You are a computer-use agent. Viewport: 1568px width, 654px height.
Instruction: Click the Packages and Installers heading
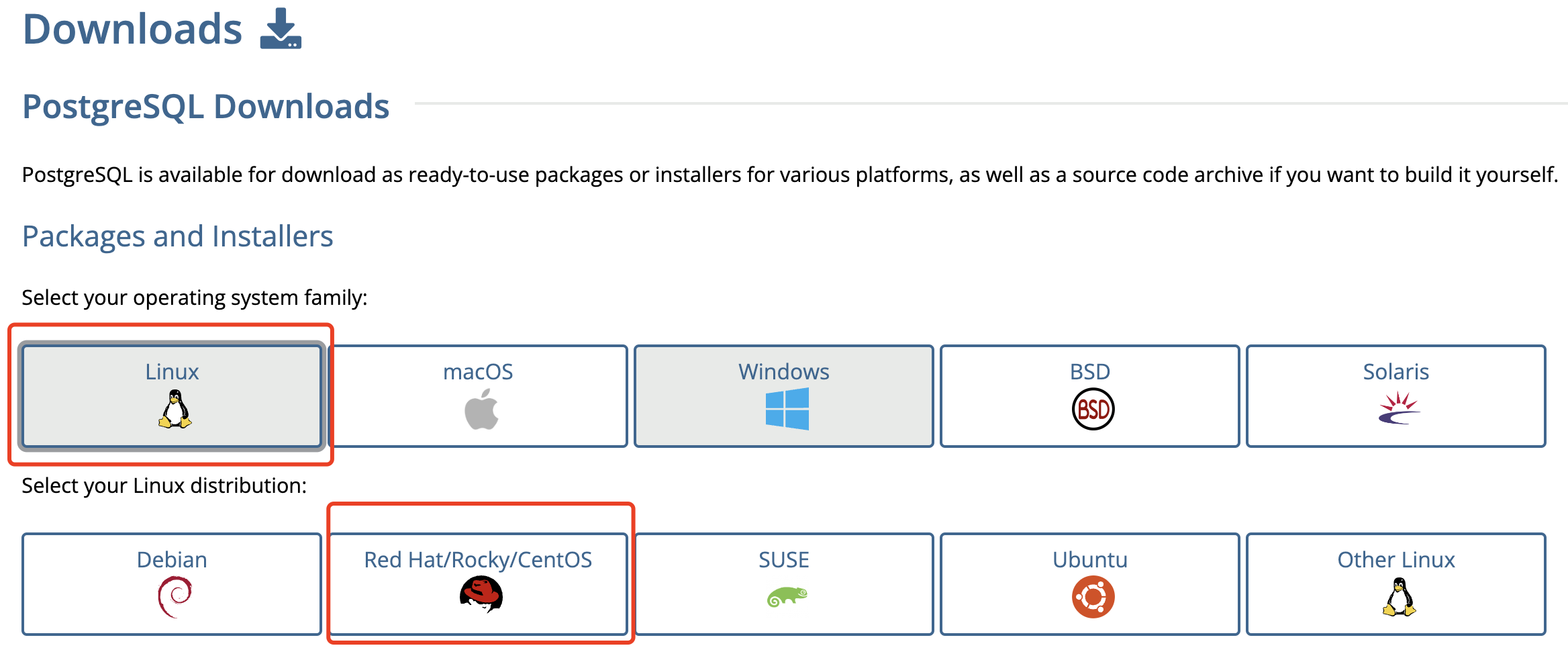tap(178, 236)
